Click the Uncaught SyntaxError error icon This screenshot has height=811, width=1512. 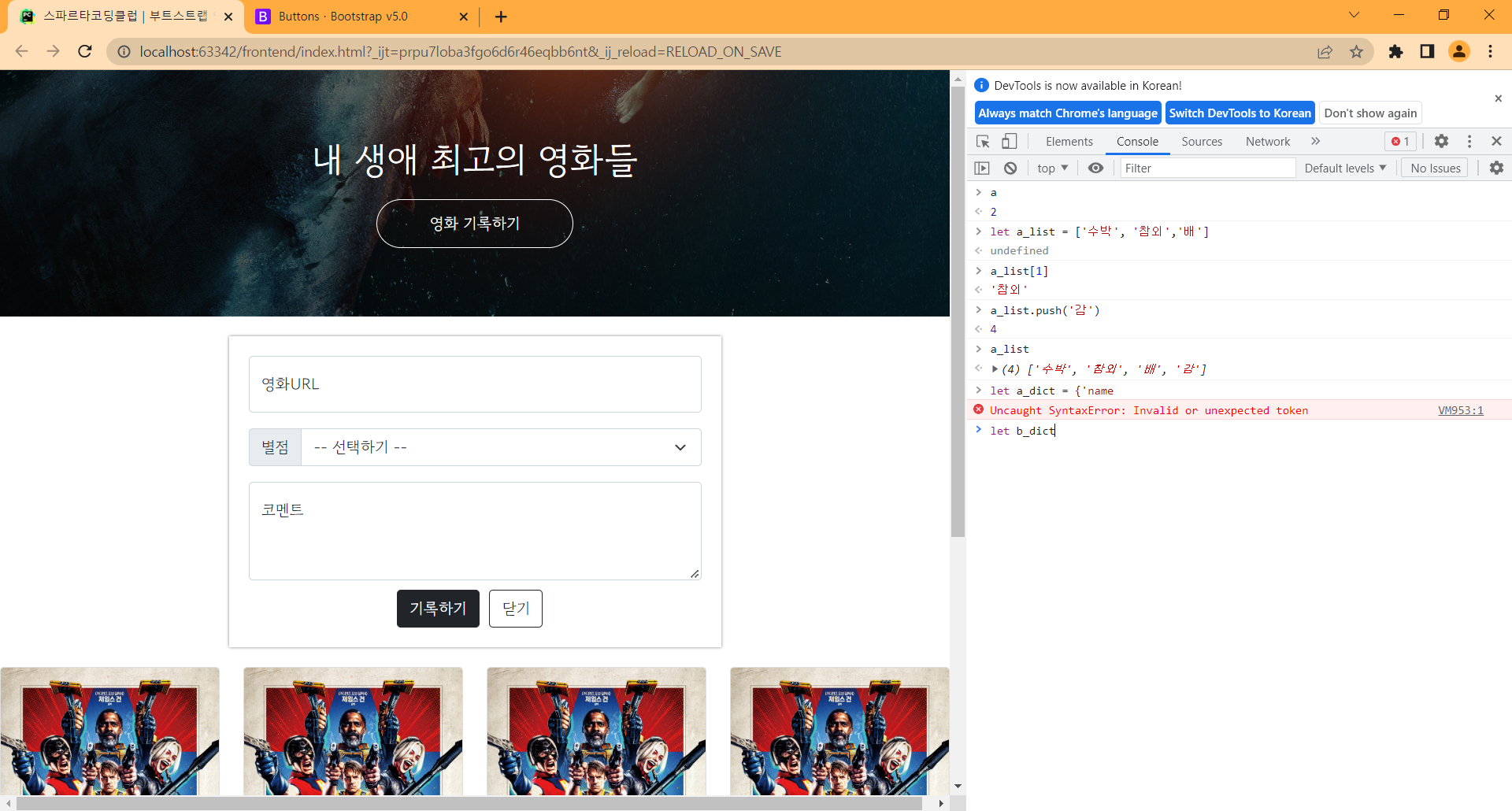pyautogui.click(x=978, y=409)
